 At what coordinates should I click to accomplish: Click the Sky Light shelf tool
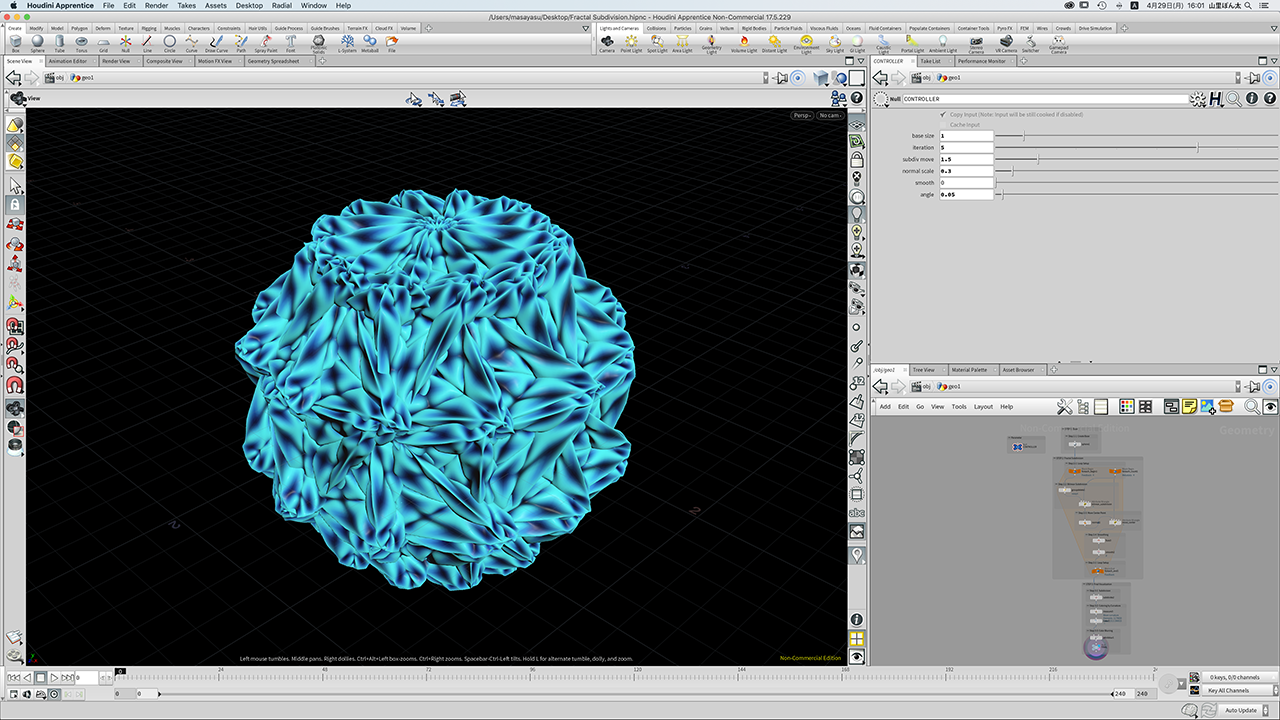tap(836, 42)
